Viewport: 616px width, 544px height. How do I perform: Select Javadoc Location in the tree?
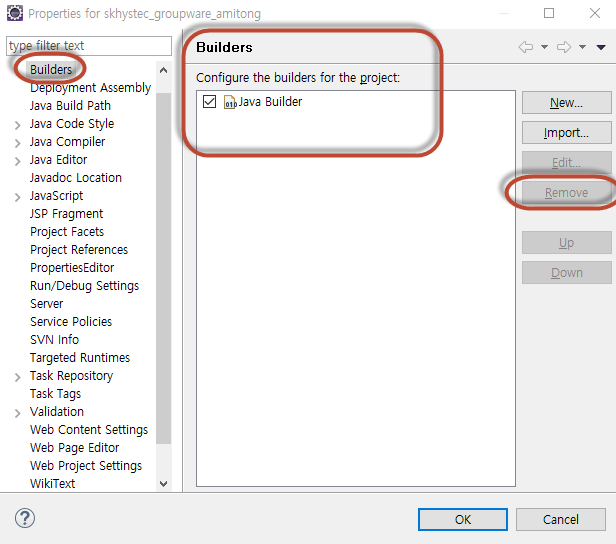click(76, 178)
